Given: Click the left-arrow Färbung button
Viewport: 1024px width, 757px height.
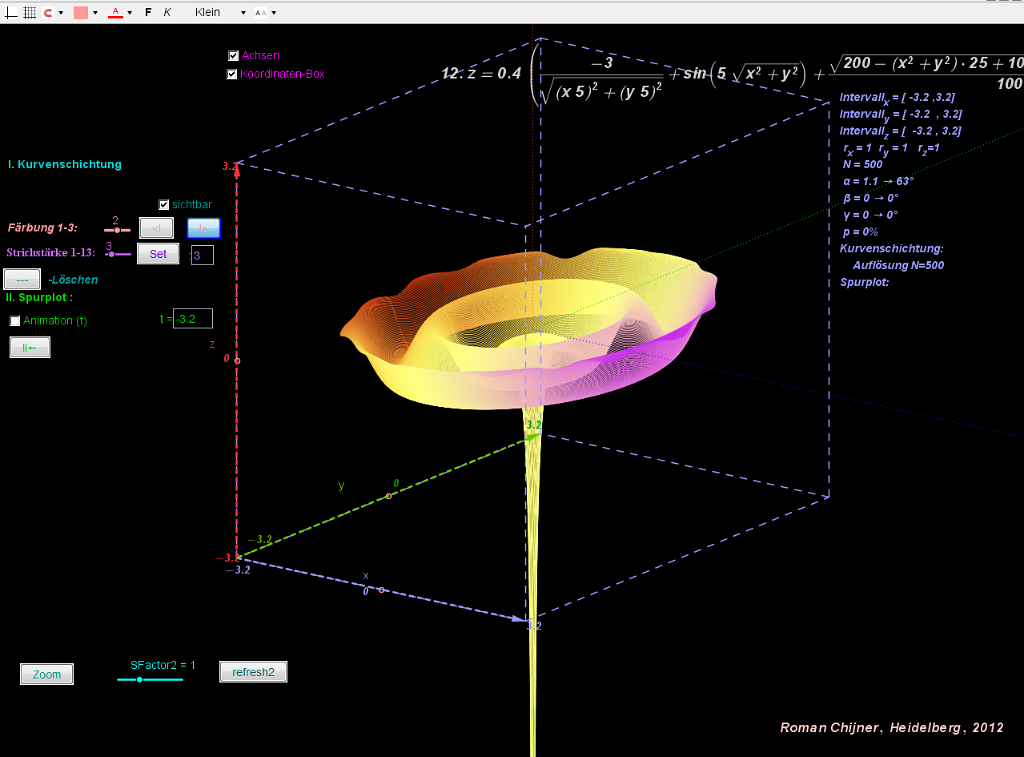Looking at the screenshot, I should click(157, 228).
